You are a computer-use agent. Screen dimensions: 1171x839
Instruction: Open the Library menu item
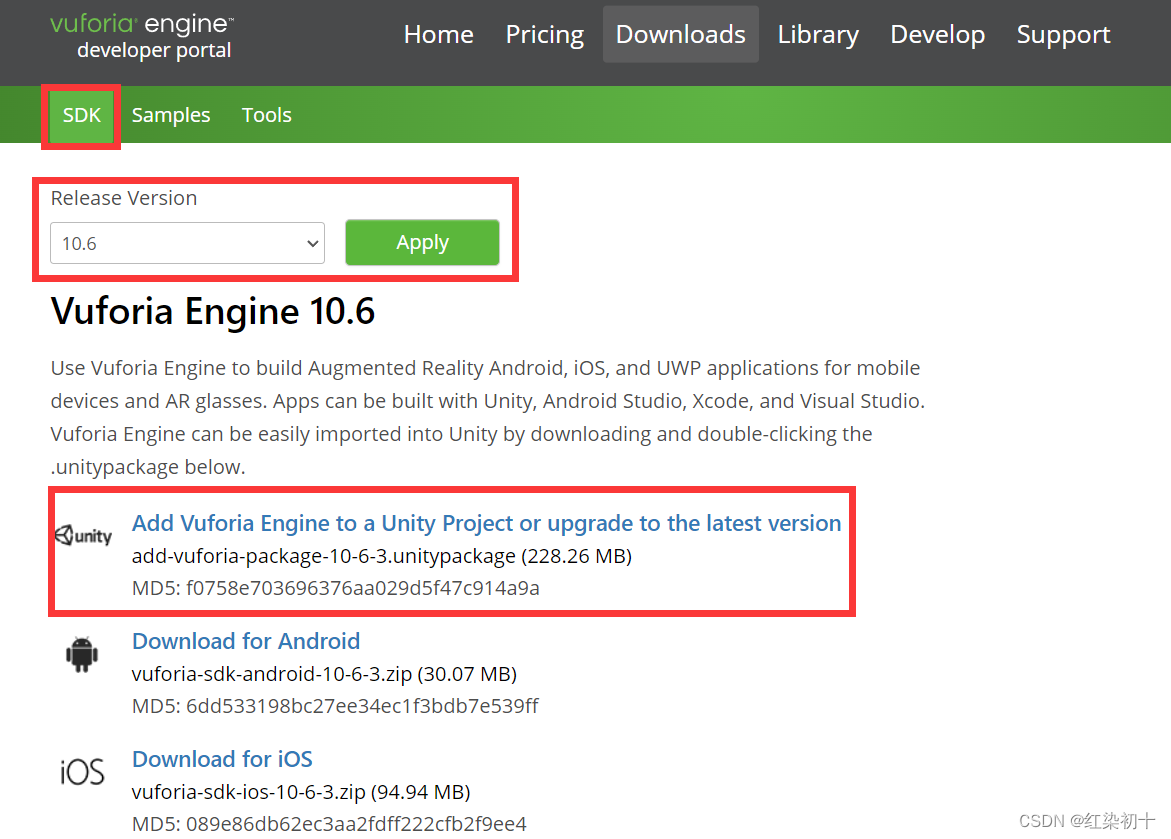pos(818,34)
